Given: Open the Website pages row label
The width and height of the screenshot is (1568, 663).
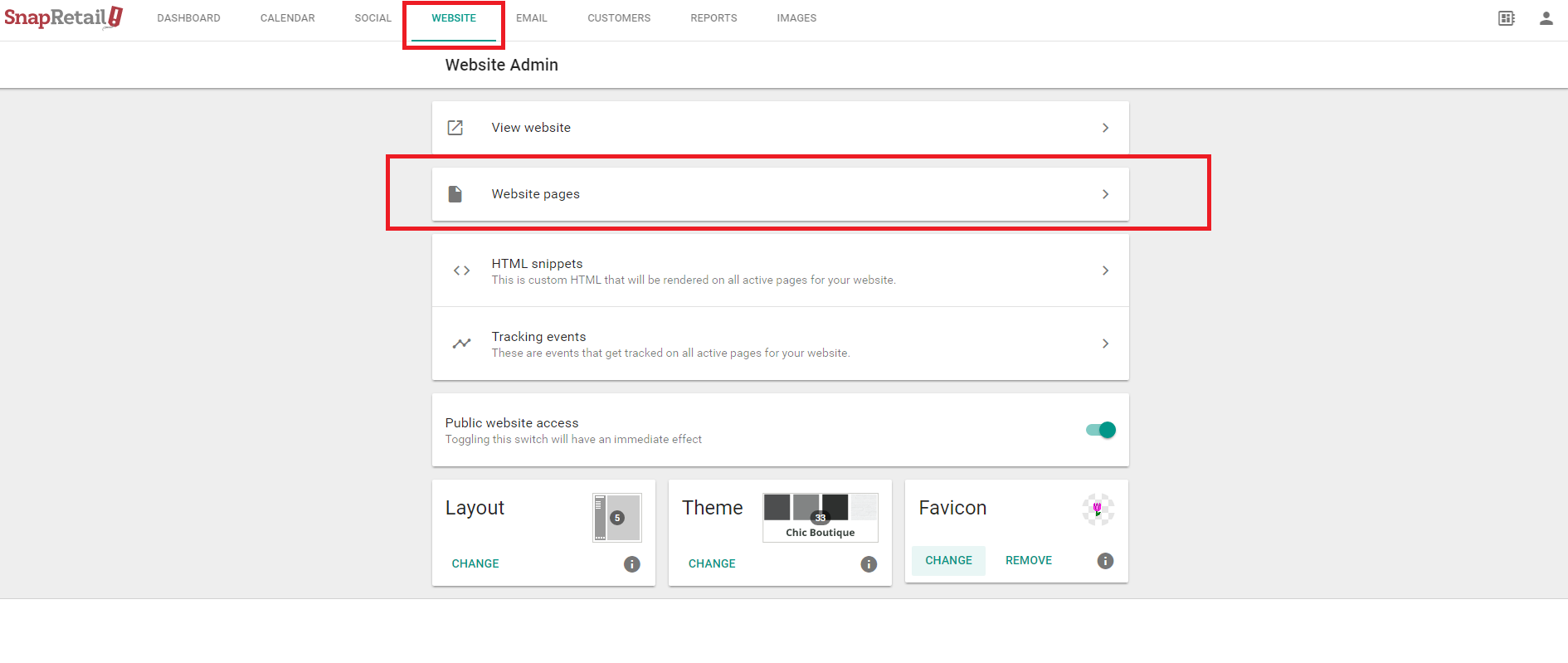Looking at the screenshot, I should click(x=536, y=194).
